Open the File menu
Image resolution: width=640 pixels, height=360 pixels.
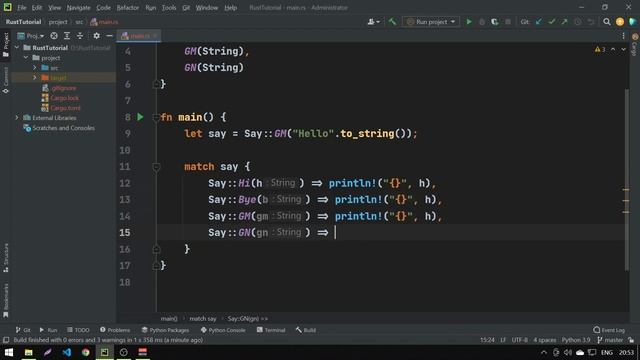[x=22, y=7]
